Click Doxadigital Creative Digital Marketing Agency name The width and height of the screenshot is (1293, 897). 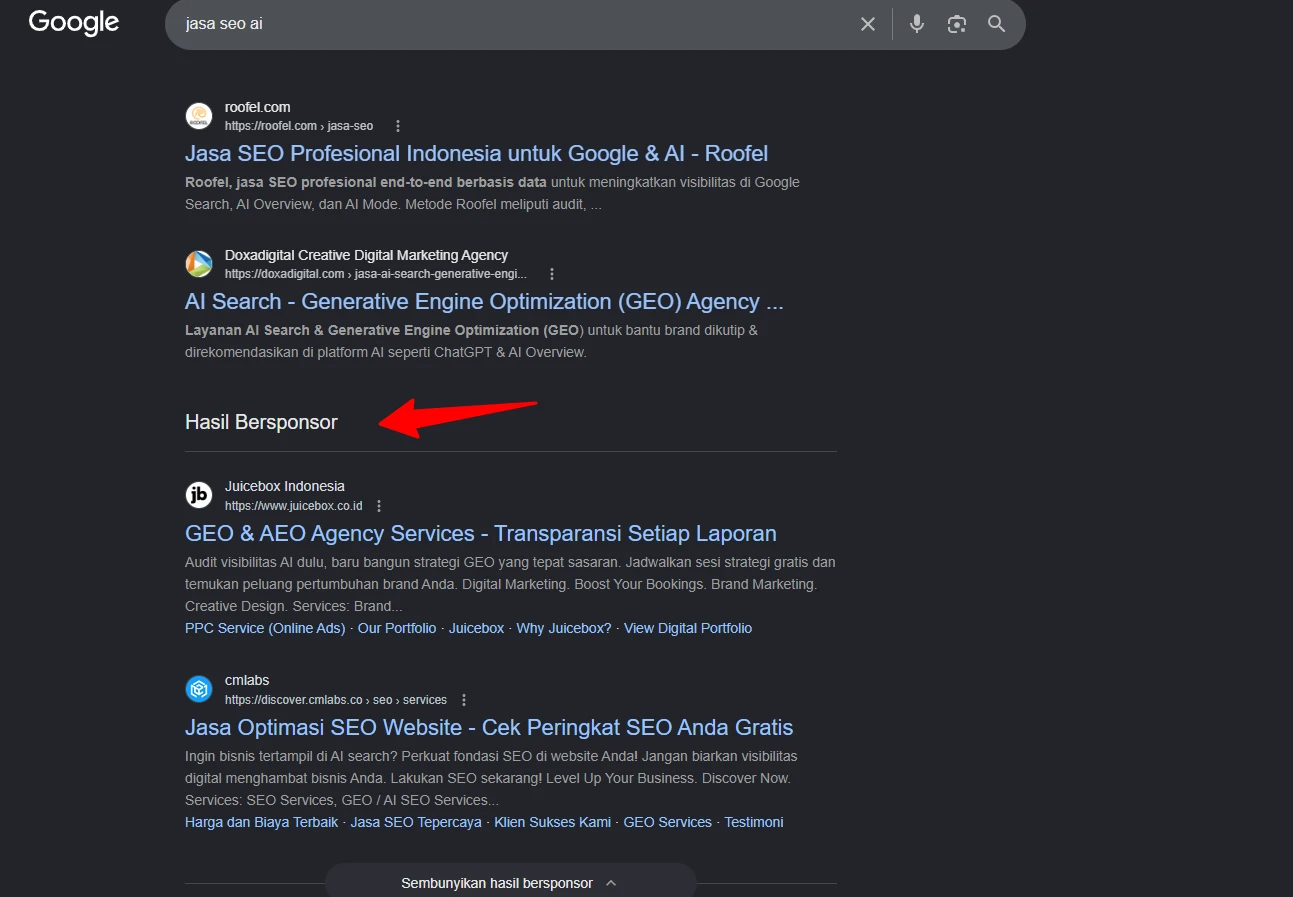[x=366, y=255]
